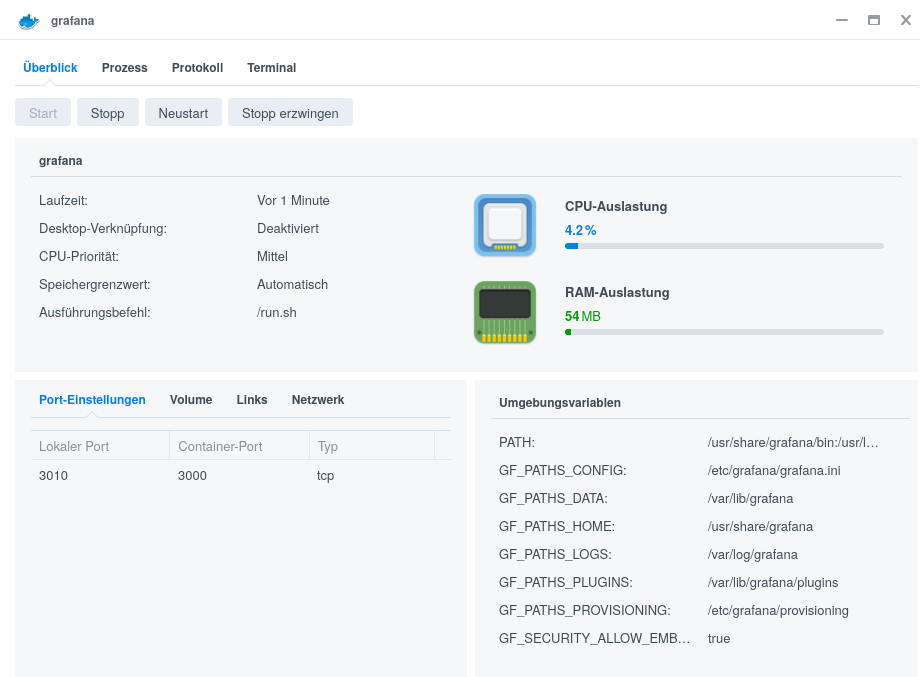Click the PATH variable value
This screenshot has height=677, width=920.
(793, 442)
